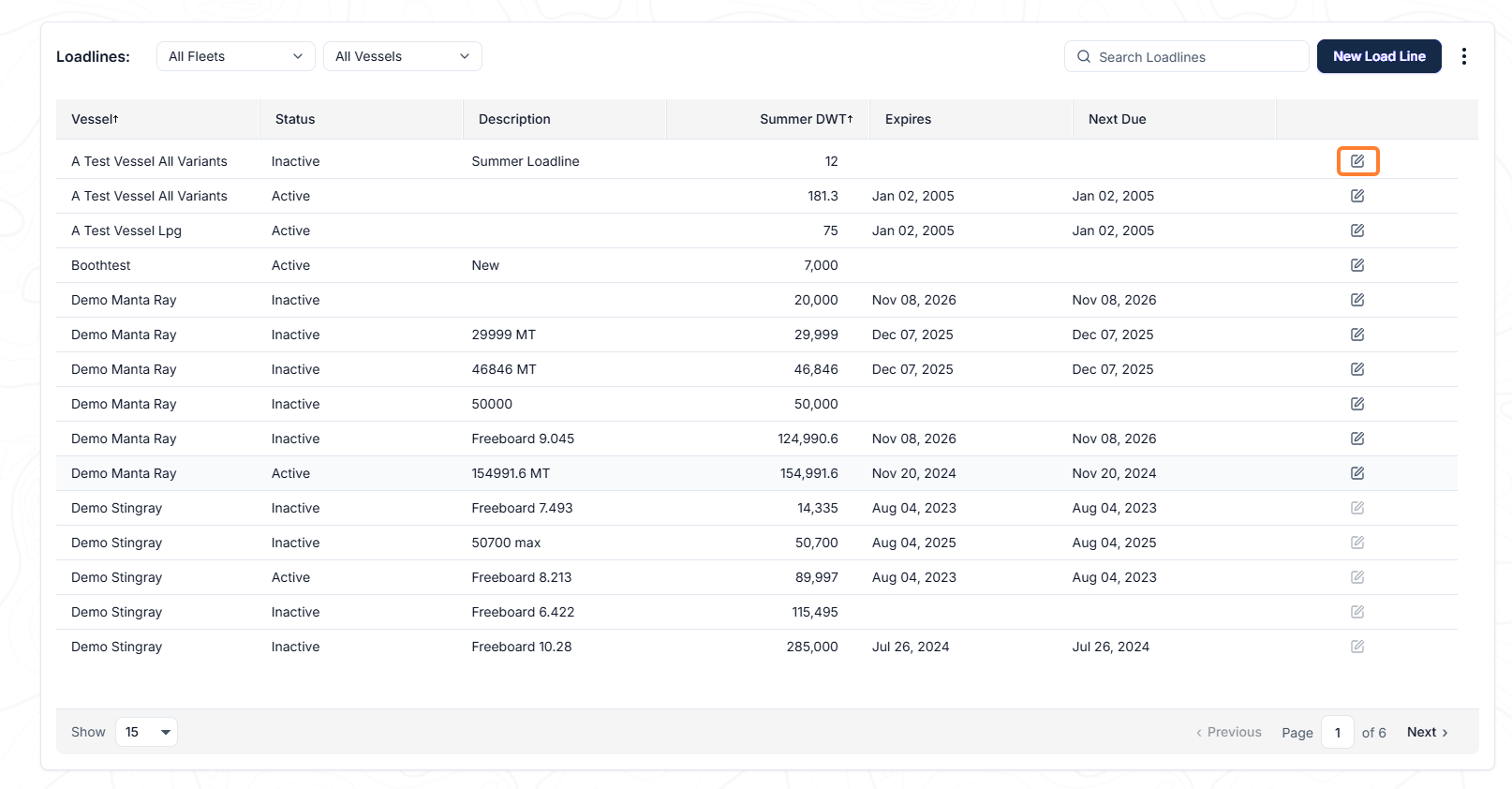
Task: Change the Show rows-per-page selector
Action: tap(146, 732)
